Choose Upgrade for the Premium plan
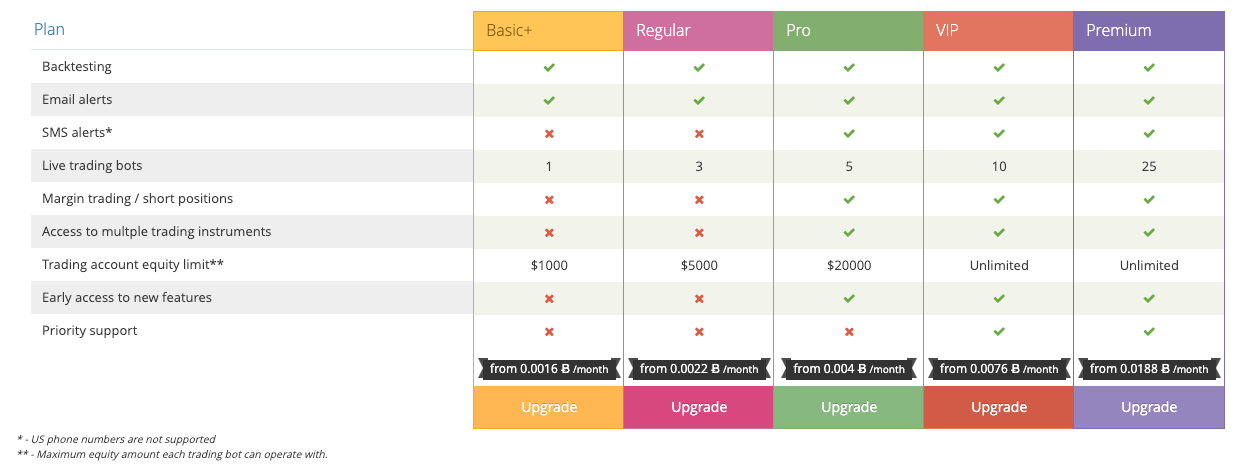1244x466 pixels. pyautogui.click(x=1148, y=407)
